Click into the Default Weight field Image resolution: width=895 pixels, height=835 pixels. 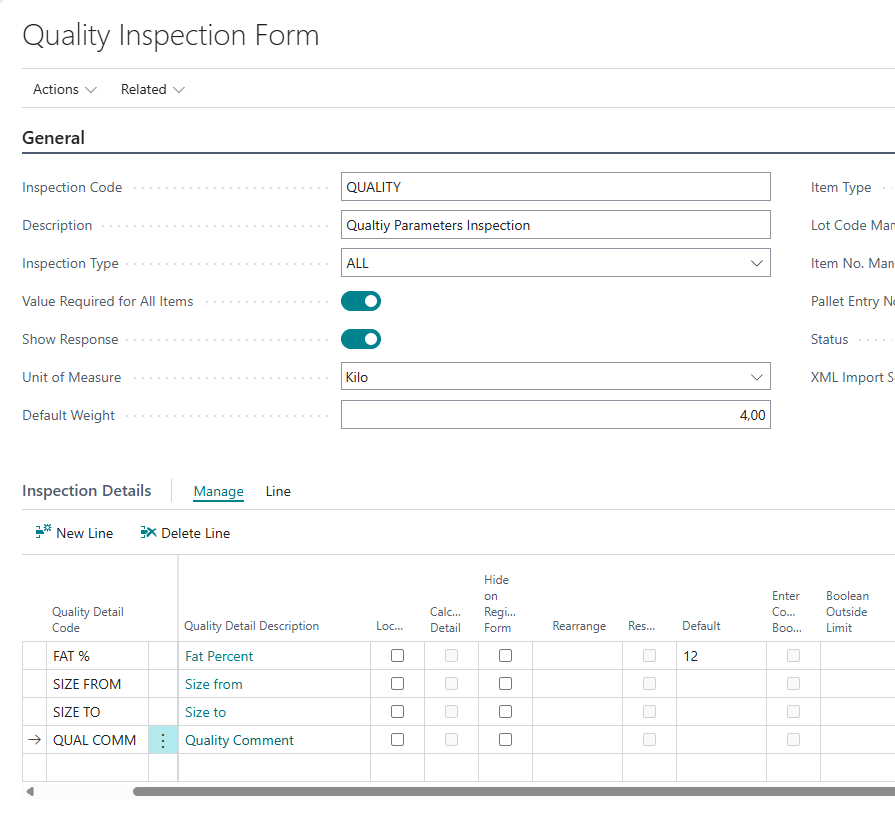(x=555, y=415)
